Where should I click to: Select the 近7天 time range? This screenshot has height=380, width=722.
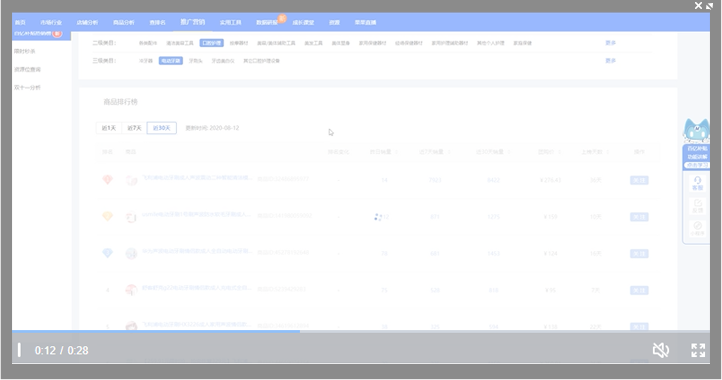(x=134, y=128)
